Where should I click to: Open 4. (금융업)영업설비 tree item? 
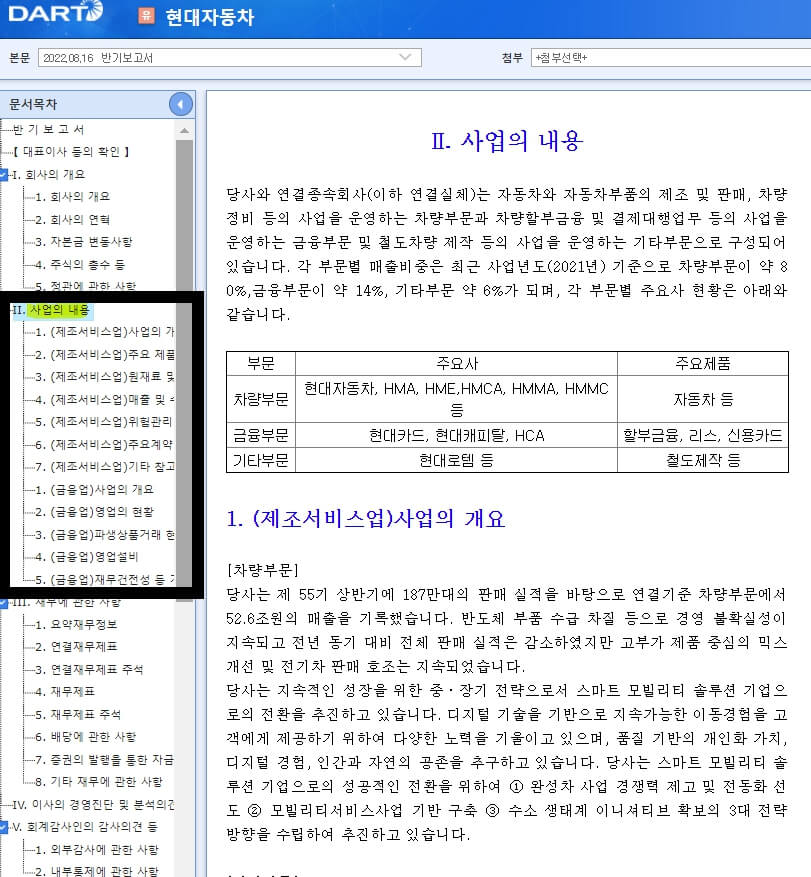pyautogui.click(x=86, y=557)
